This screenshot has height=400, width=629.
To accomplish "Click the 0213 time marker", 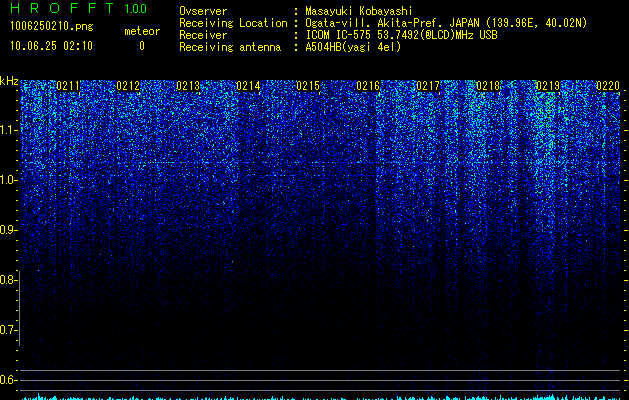I will click(x=188, y=85).
